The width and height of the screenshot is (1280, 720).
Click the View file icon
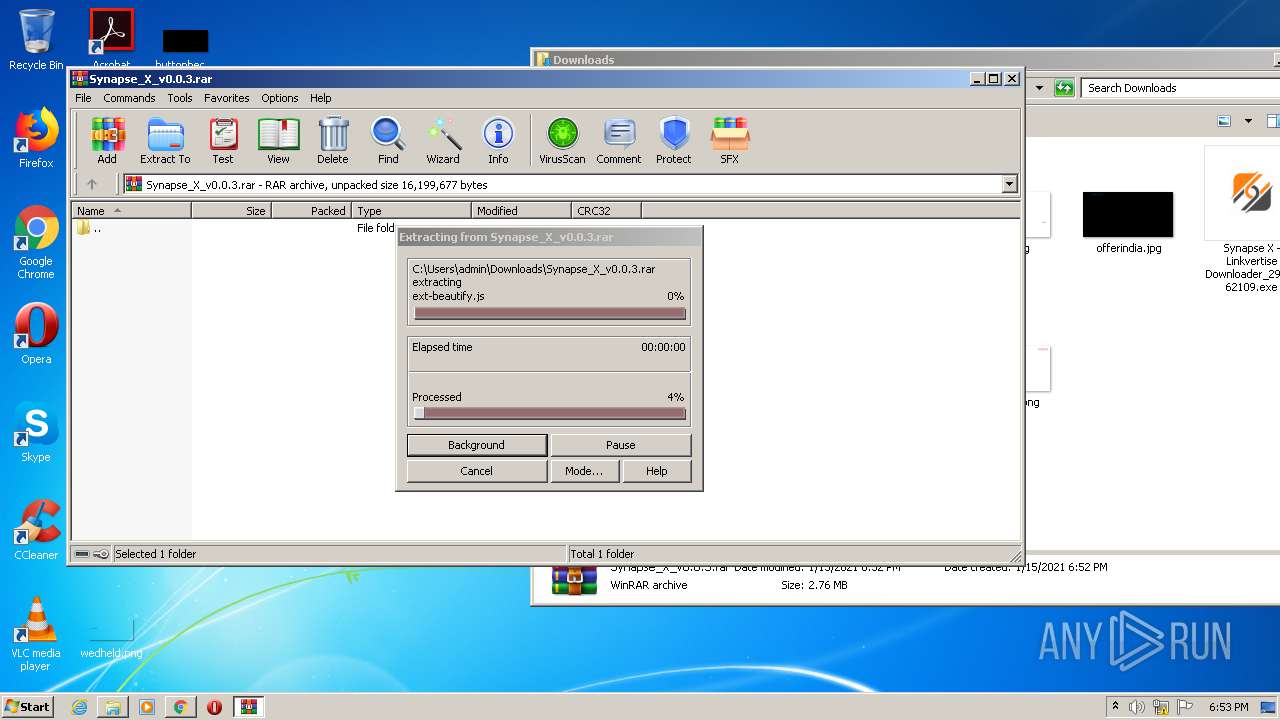pos(278,140)
